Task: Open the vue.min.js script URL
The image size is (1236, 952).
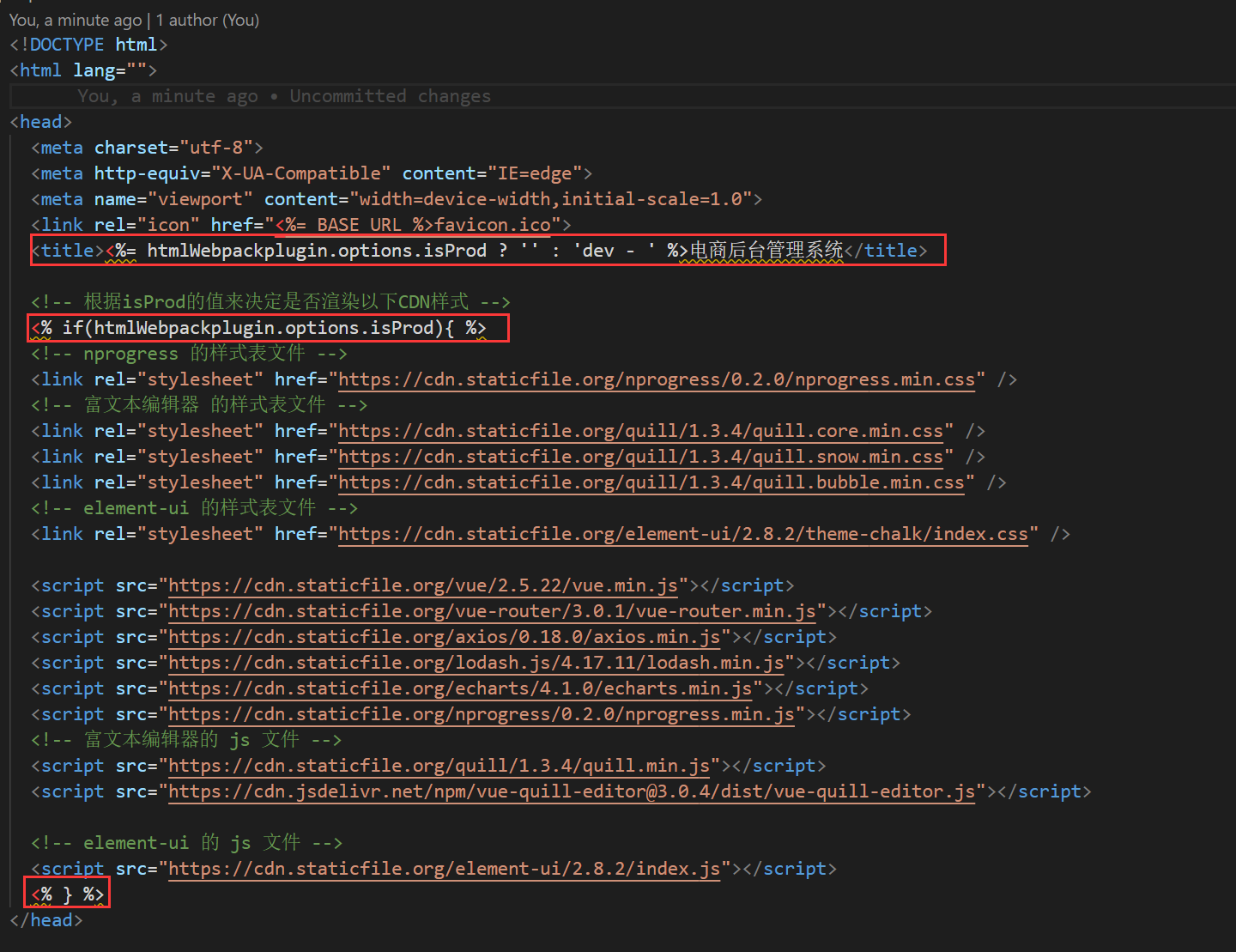Action: pyautogui.click(x=422, y=585)
